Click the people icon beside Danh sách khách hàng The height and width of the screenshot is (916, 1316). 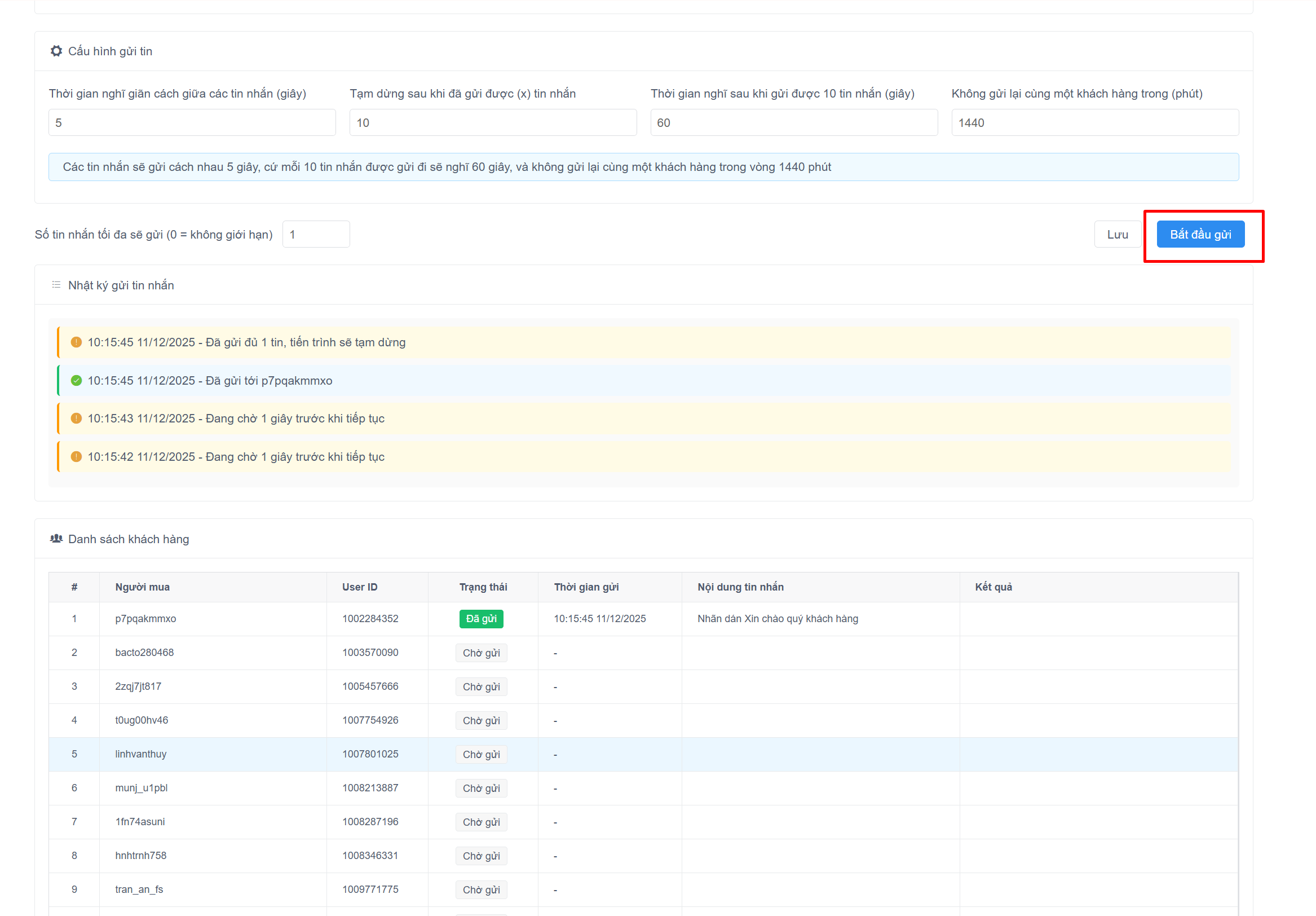(x=56, y=539)
